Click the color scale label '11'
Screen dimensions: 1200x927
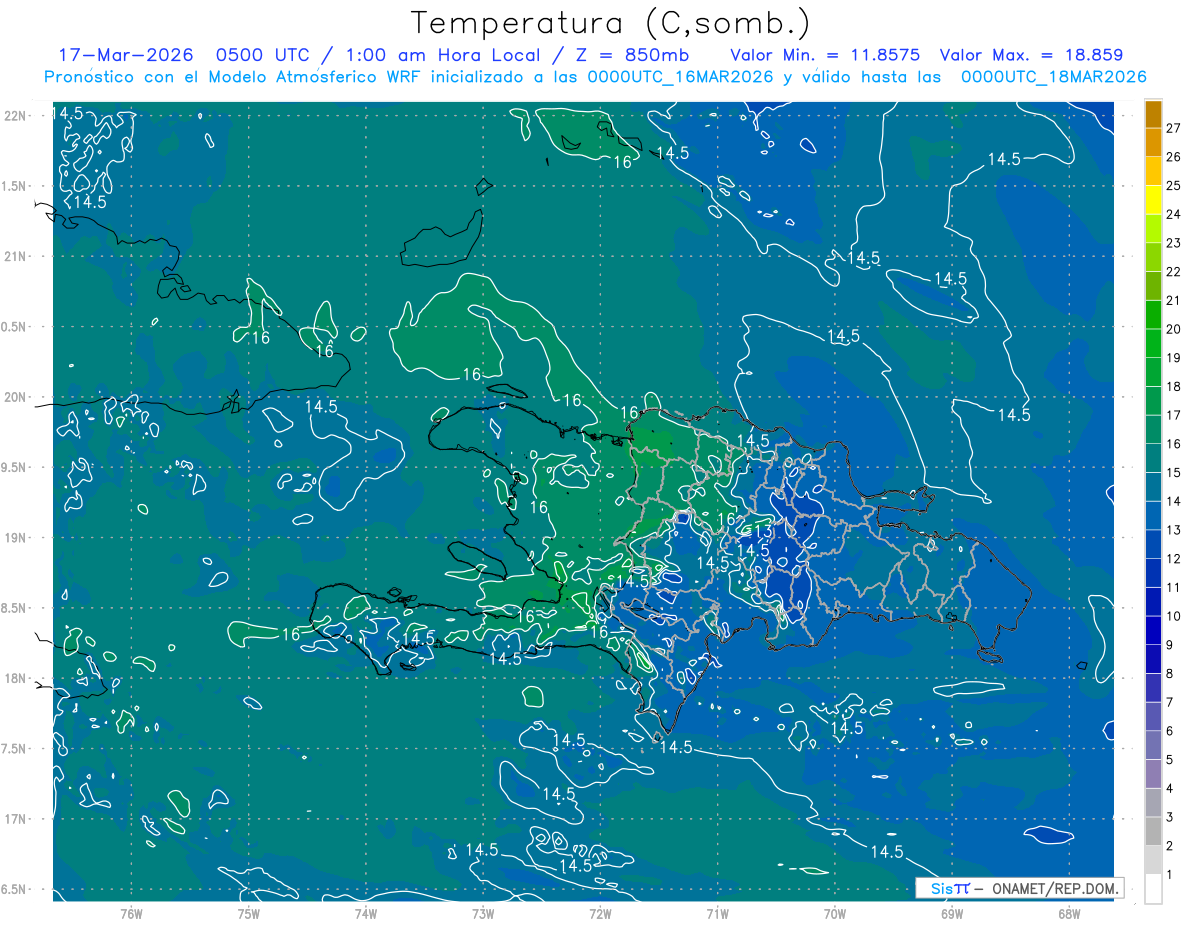1174,588
